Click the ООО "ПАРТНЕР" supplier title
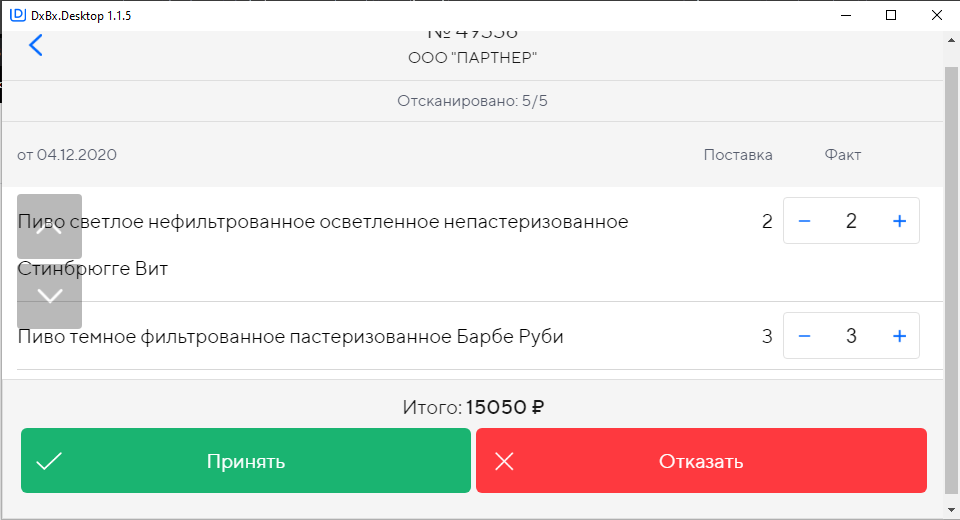 (x=473, y=58)
